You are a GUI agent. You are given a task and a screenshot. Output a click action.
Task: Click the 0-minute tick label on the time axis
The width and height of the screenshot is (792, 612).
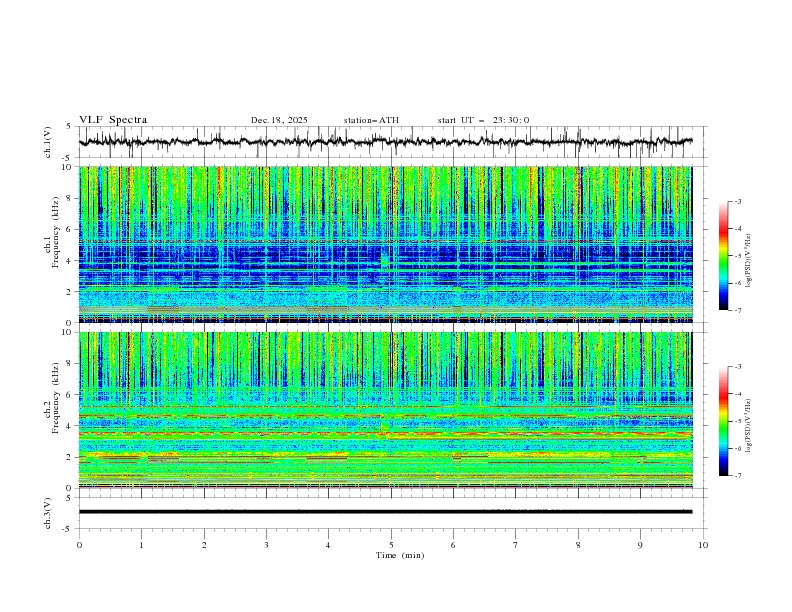tap(80, 544)
